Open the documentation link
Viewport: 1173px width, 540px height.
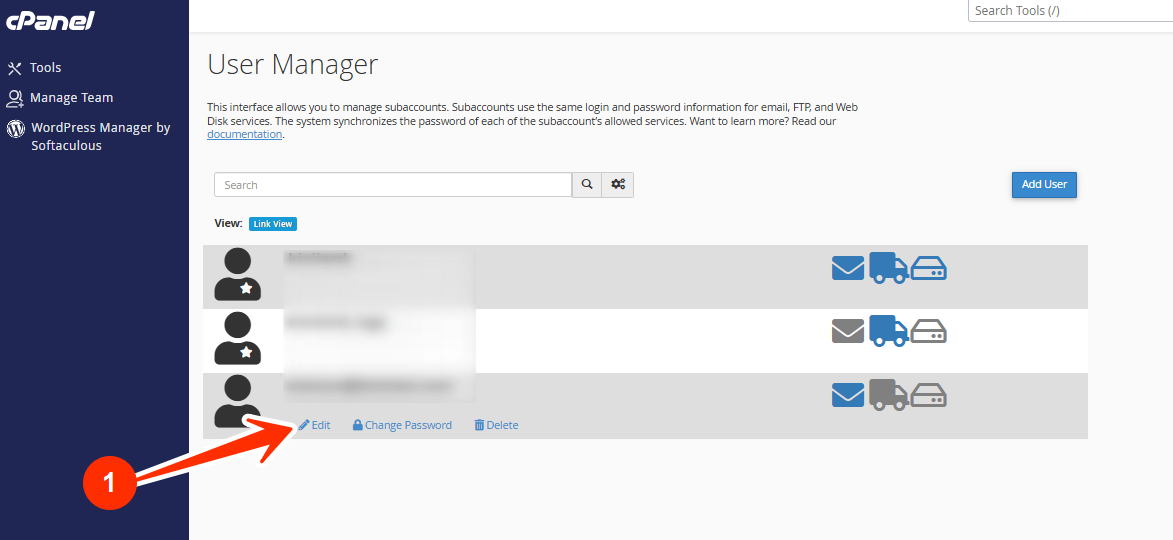tap(245, 135)
